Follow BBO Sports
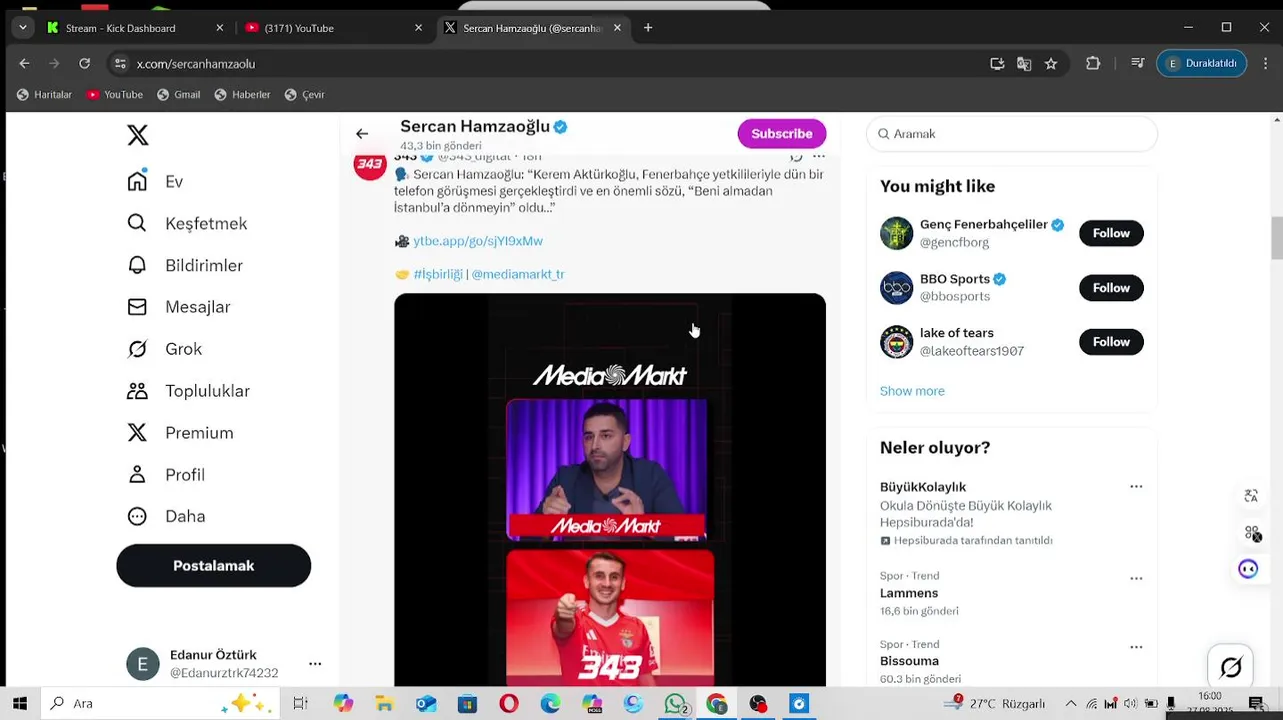 click(x=1111, y=288)
